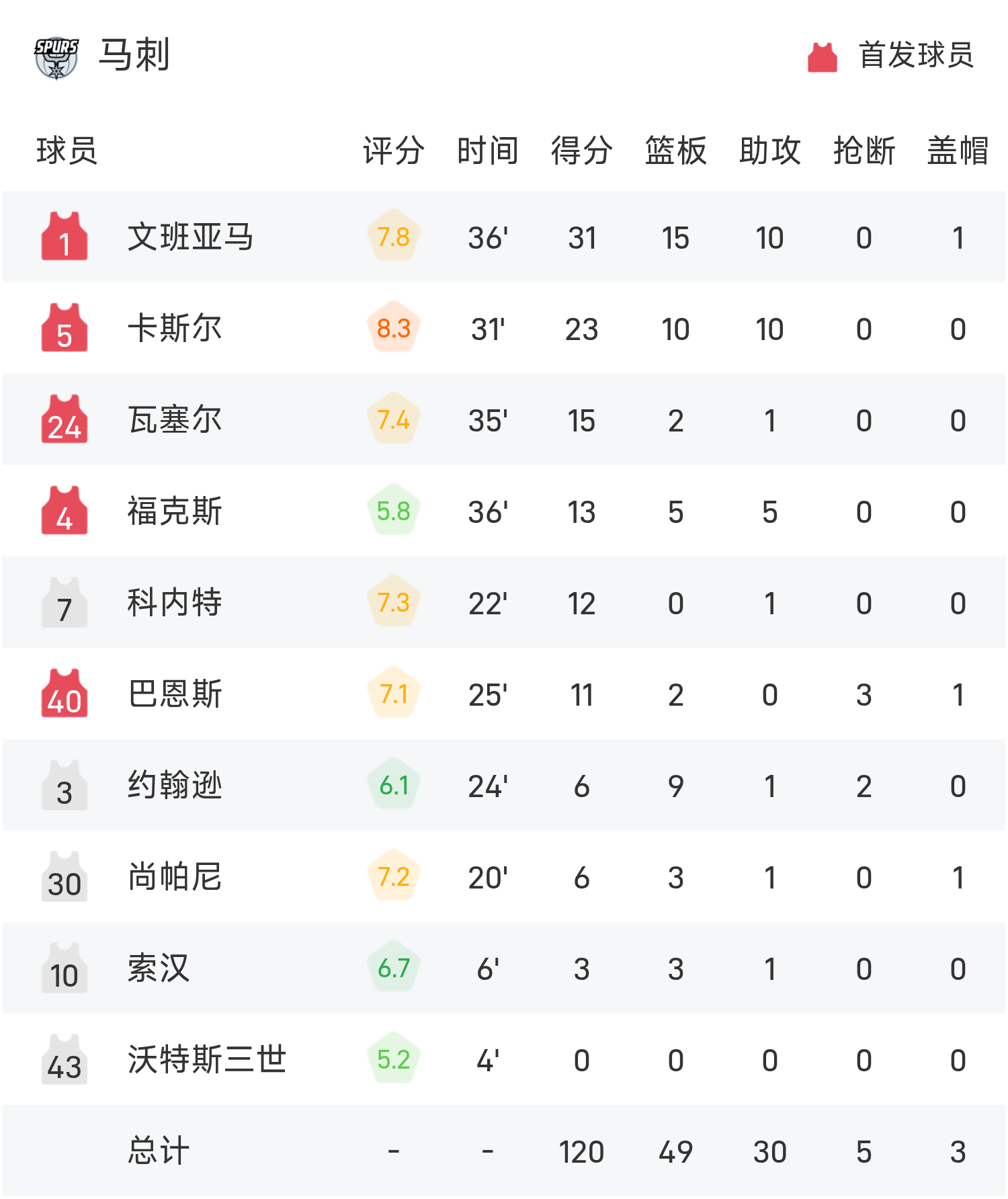The height and width of the screenshot is (1199, 1008).
Task: Open player 约翰逊's name link
Action: [175, 786]
